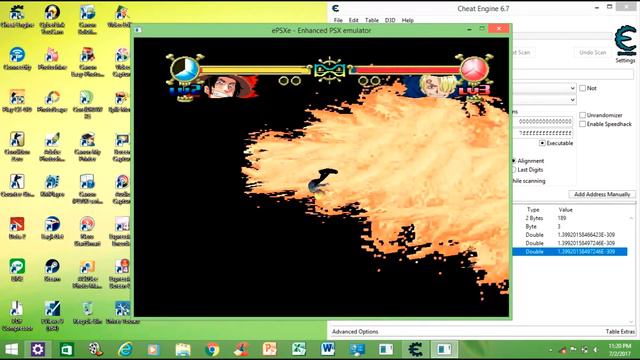Click the ePSXe window title icon
The height and width of the screenshot is (360, 640).
click(x=138, y=30)
